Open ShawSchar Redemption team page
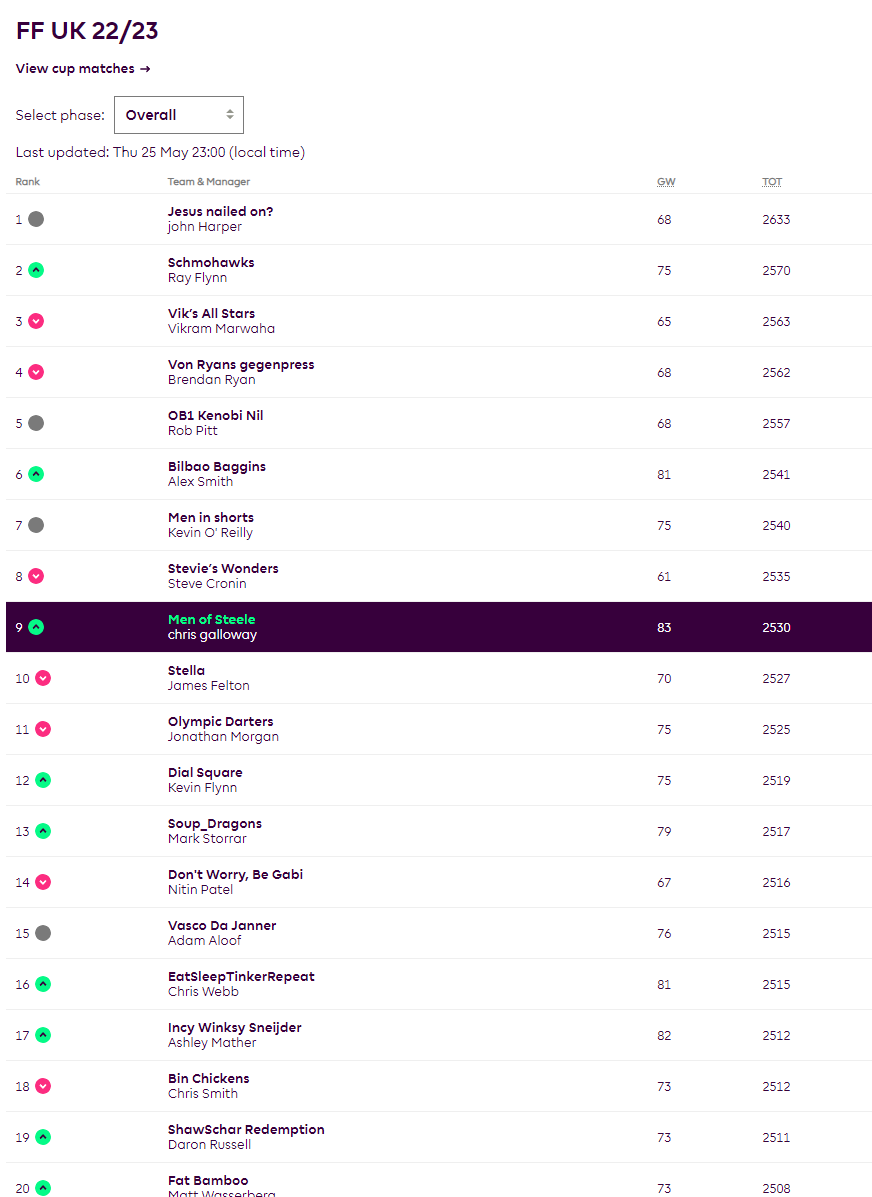Viewport: 872px width, 1197px height. [246, 1130]
